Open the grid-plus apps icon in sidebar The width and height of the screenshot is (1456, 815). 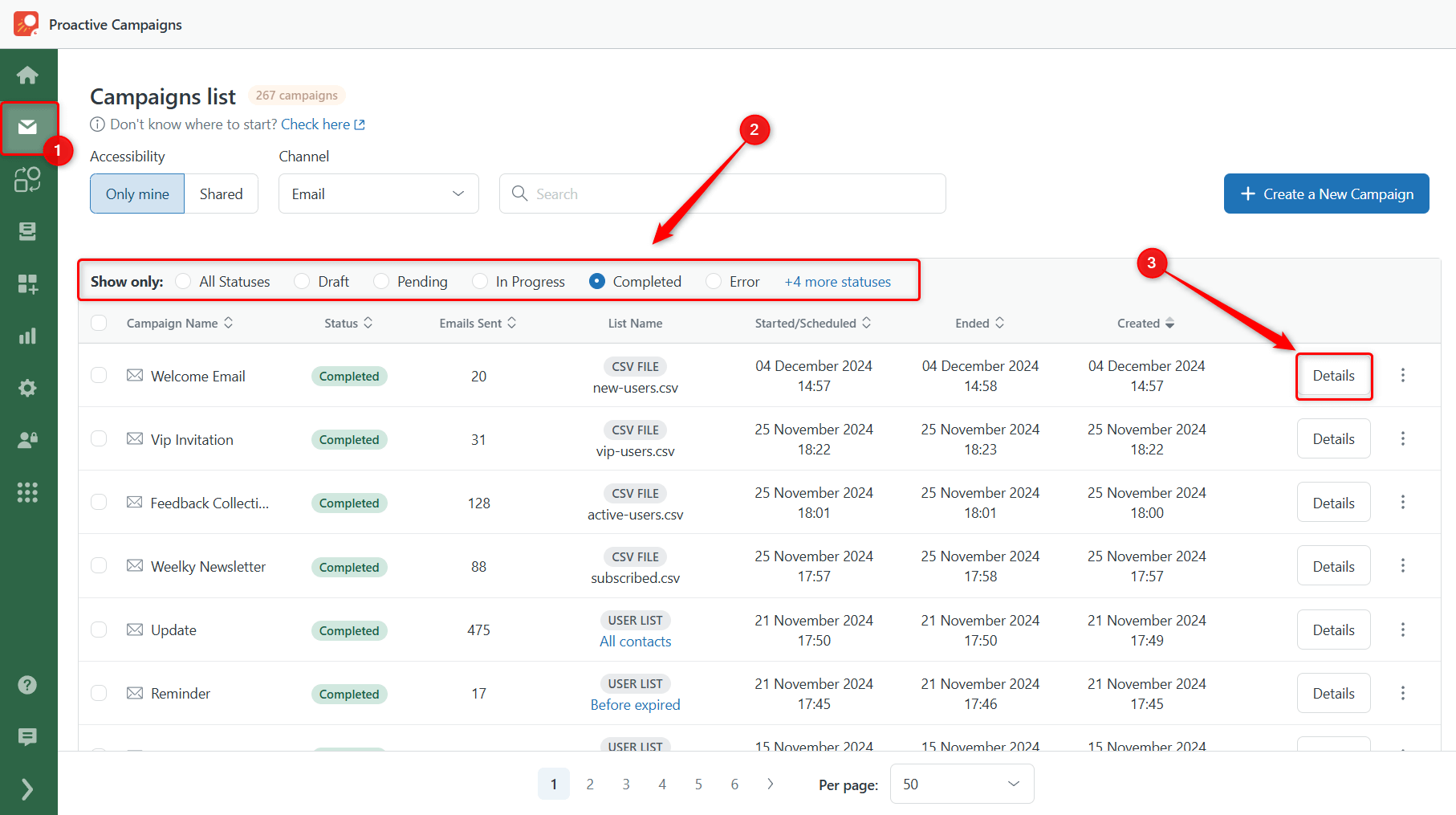coord(27,283)
